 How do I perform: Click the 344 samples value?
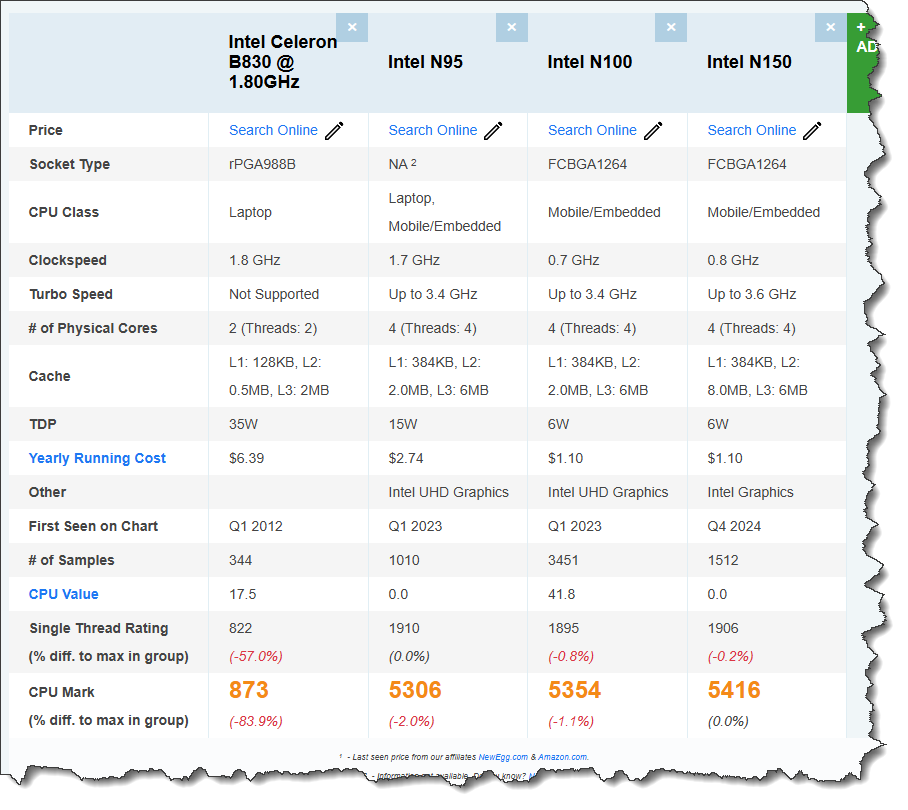point(240,561)
